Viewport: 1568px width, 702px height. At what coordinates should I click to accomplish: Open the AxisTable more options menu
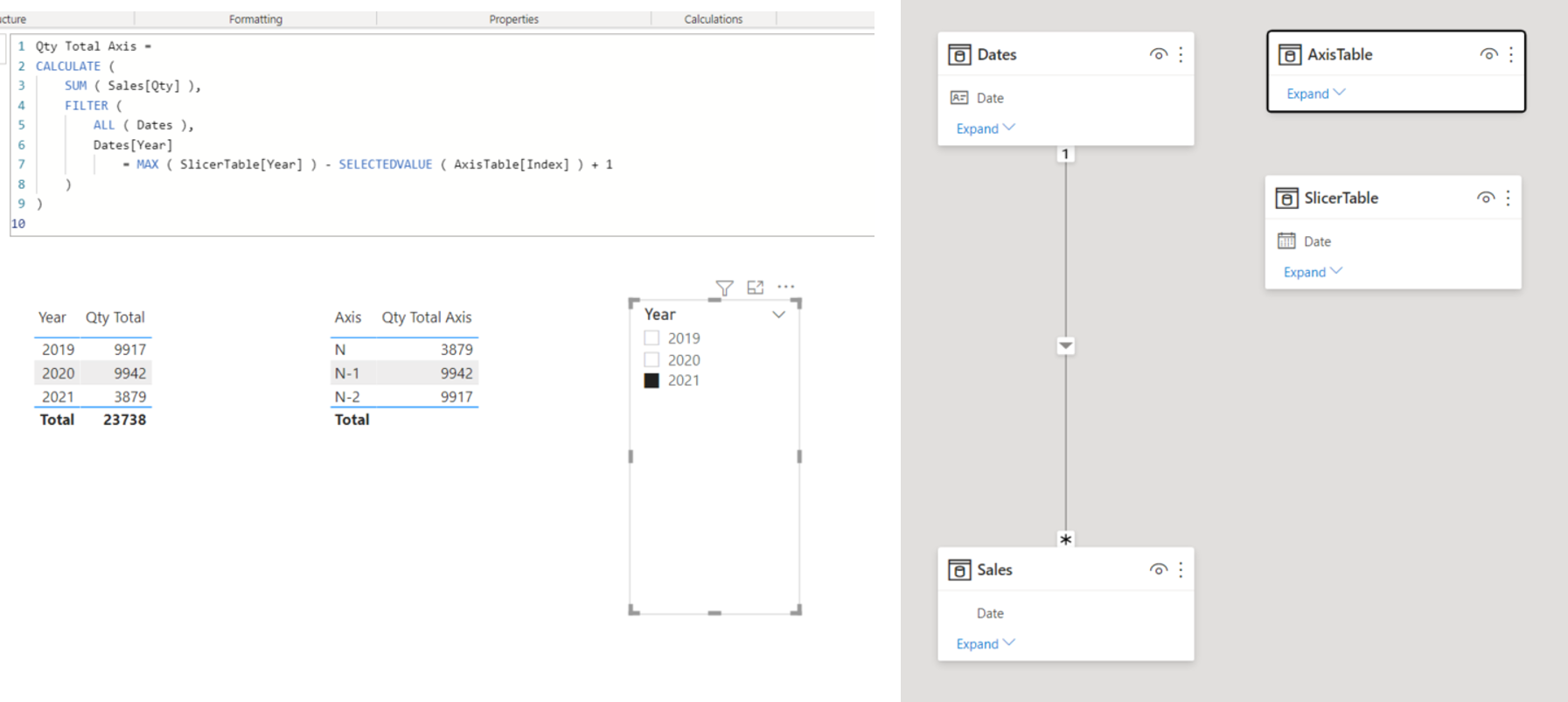pos(1511,55)
